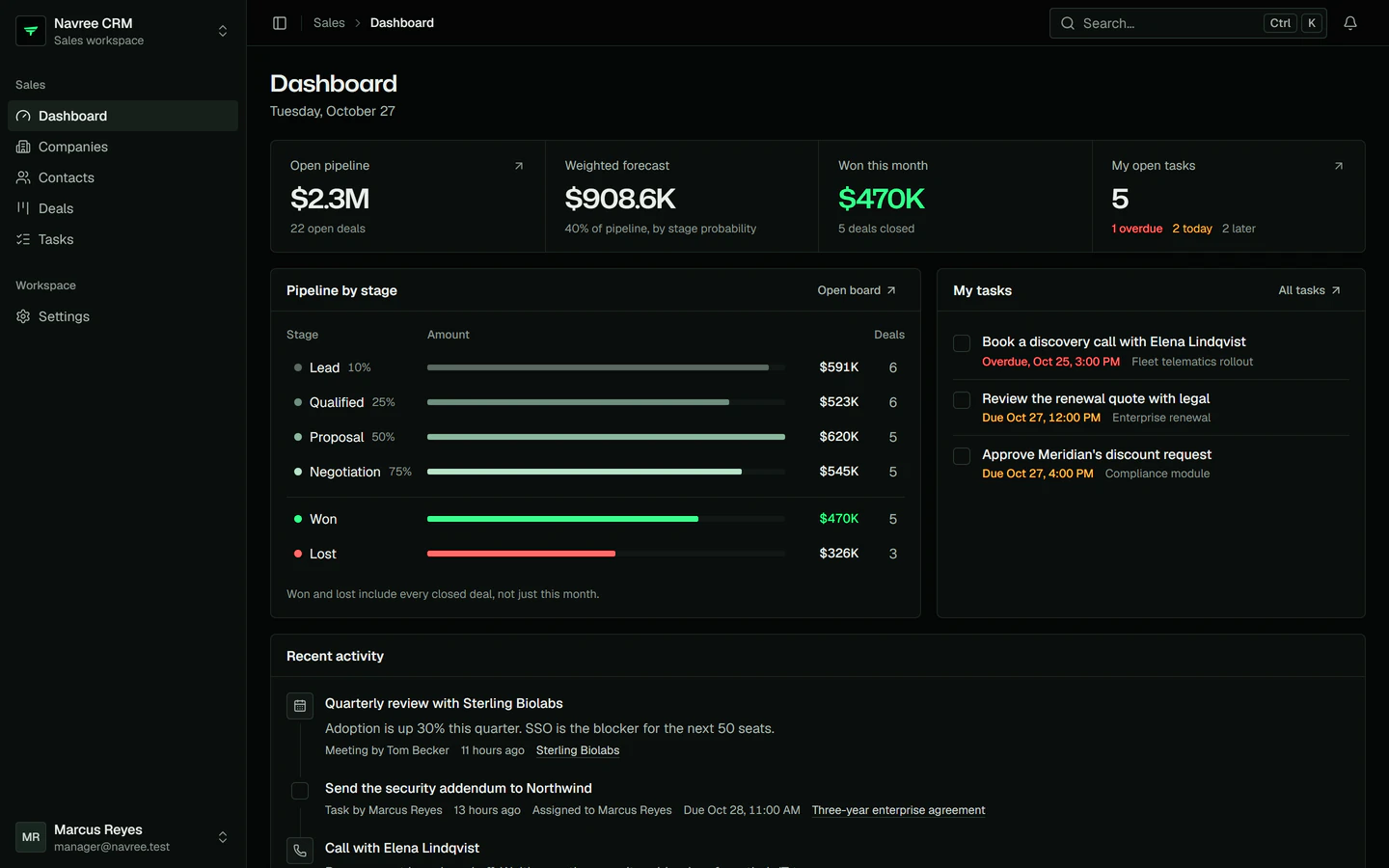Toggle the sidebar panel icon
This screenshot has height=868, width=1389.
tap(280, 23)
